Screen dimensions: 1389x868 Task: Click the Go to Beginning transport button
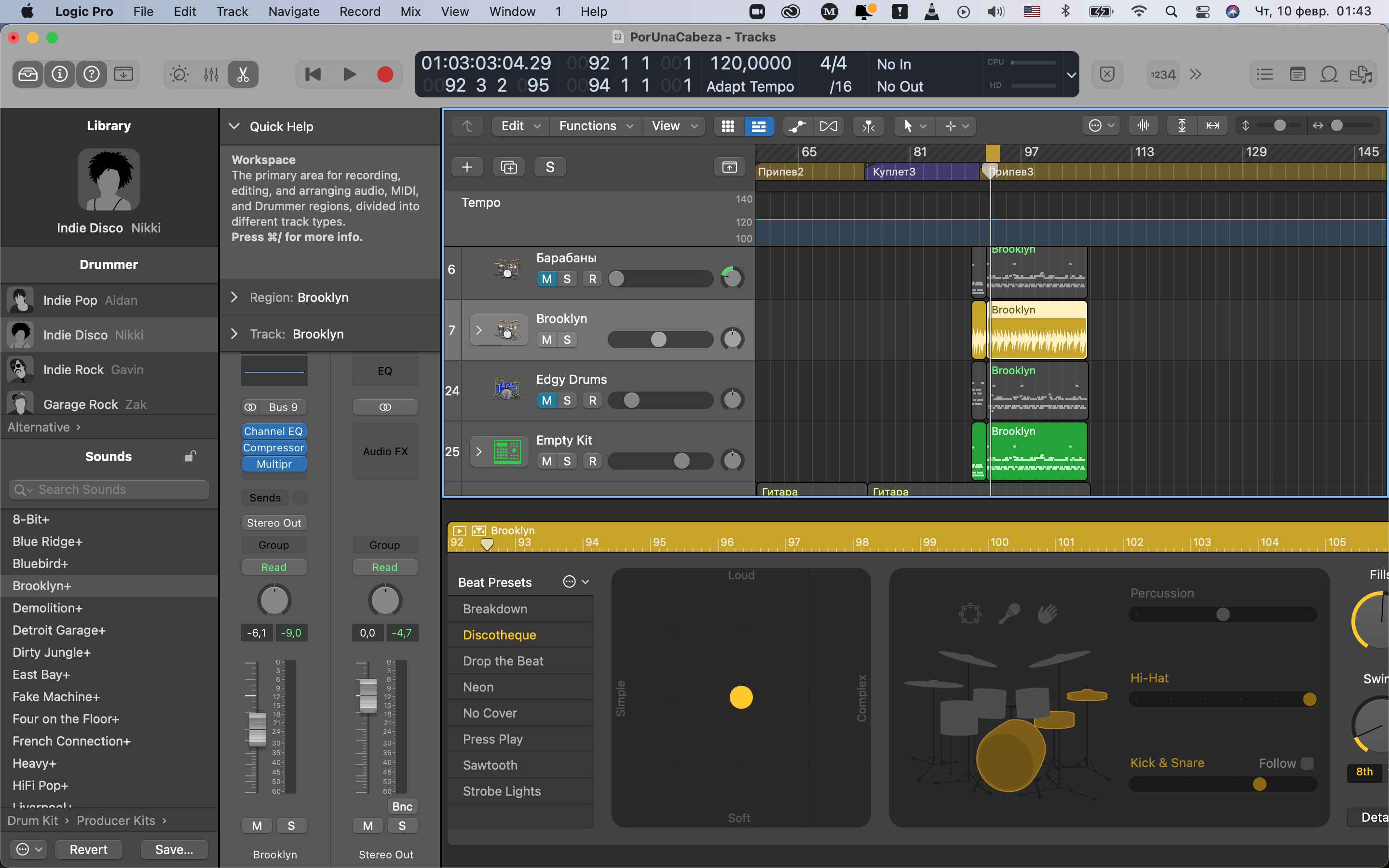(313, 75)
